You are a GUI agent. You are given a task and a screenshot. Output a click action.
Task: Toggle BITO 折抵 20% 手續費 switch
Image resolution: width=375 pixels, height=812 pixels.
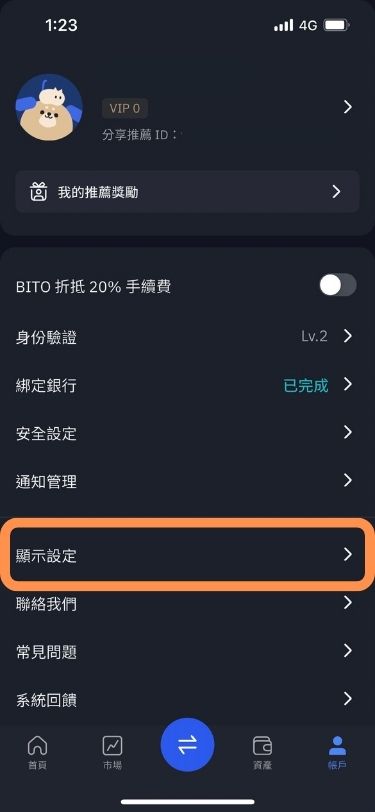click(x=338, y=285)
